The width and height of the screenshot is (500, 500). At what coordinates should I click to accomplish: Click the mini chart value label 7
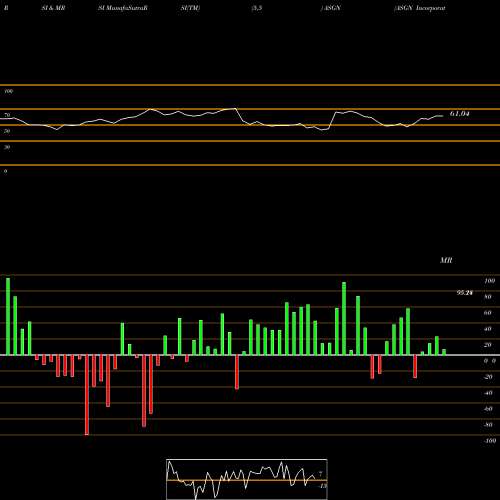[321, 473]
